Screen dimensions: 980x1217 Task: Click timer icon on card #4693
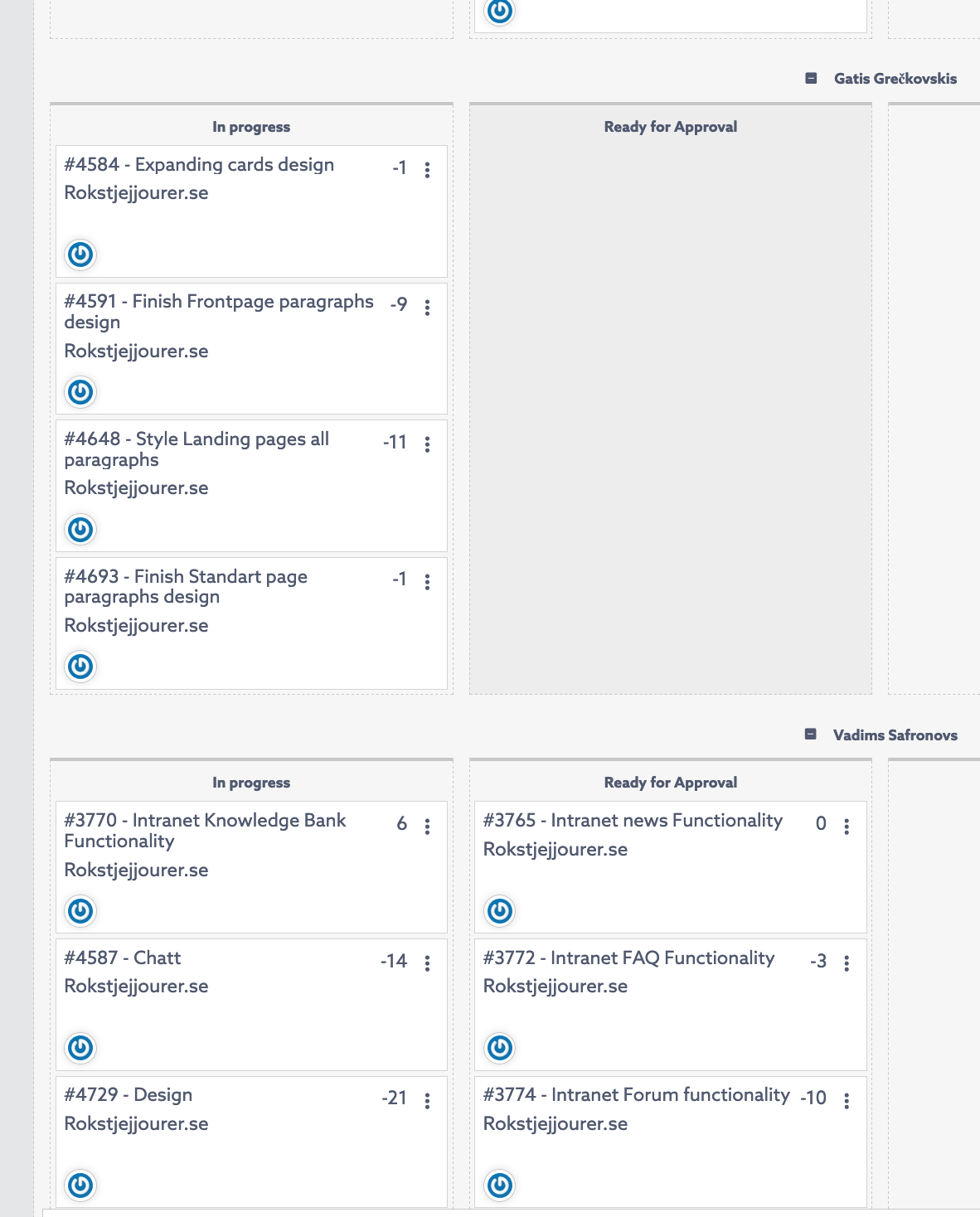80,667
